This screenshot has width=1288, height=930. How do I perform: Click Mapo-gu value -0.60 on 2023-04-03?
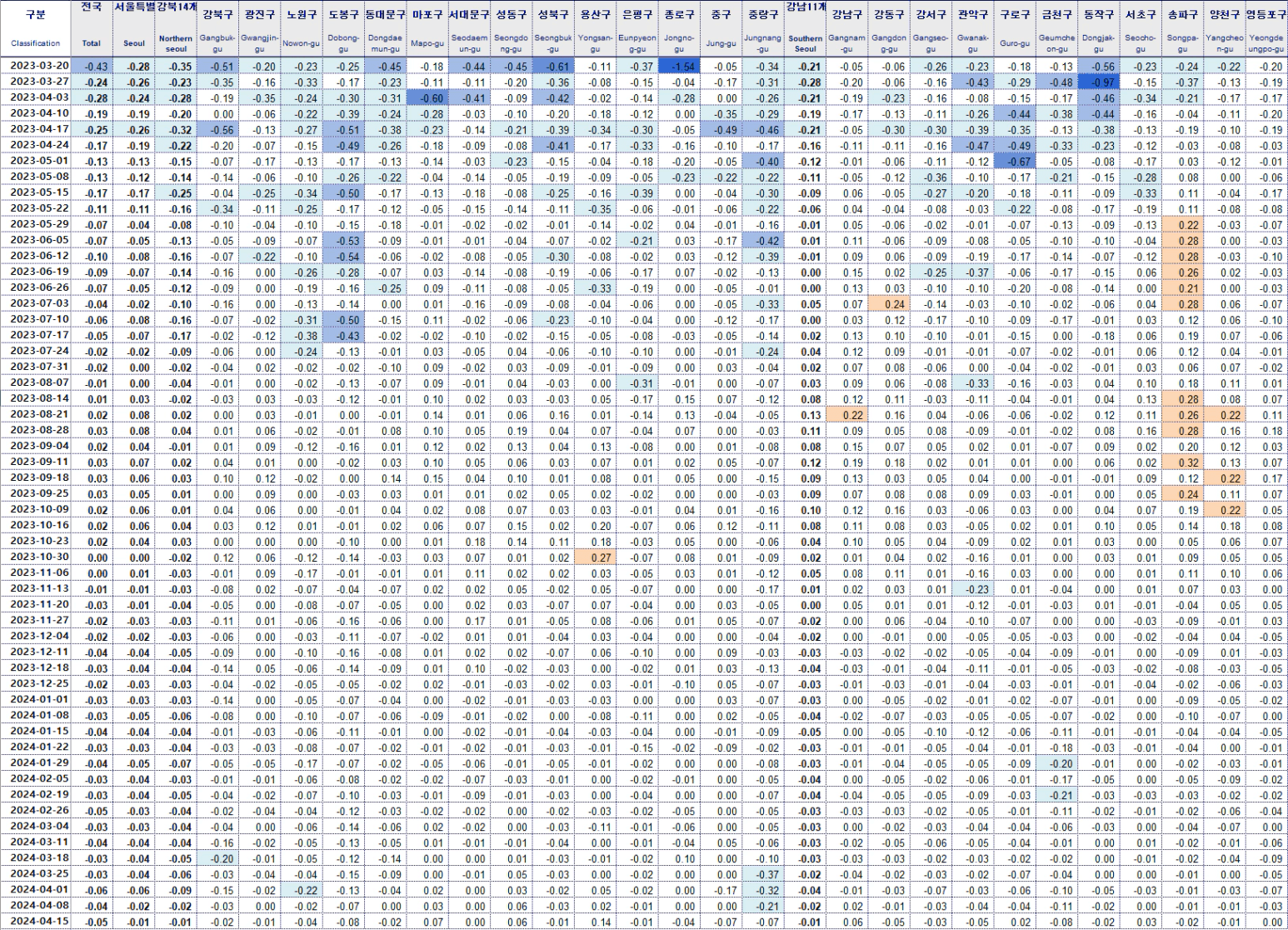point(427,98)
